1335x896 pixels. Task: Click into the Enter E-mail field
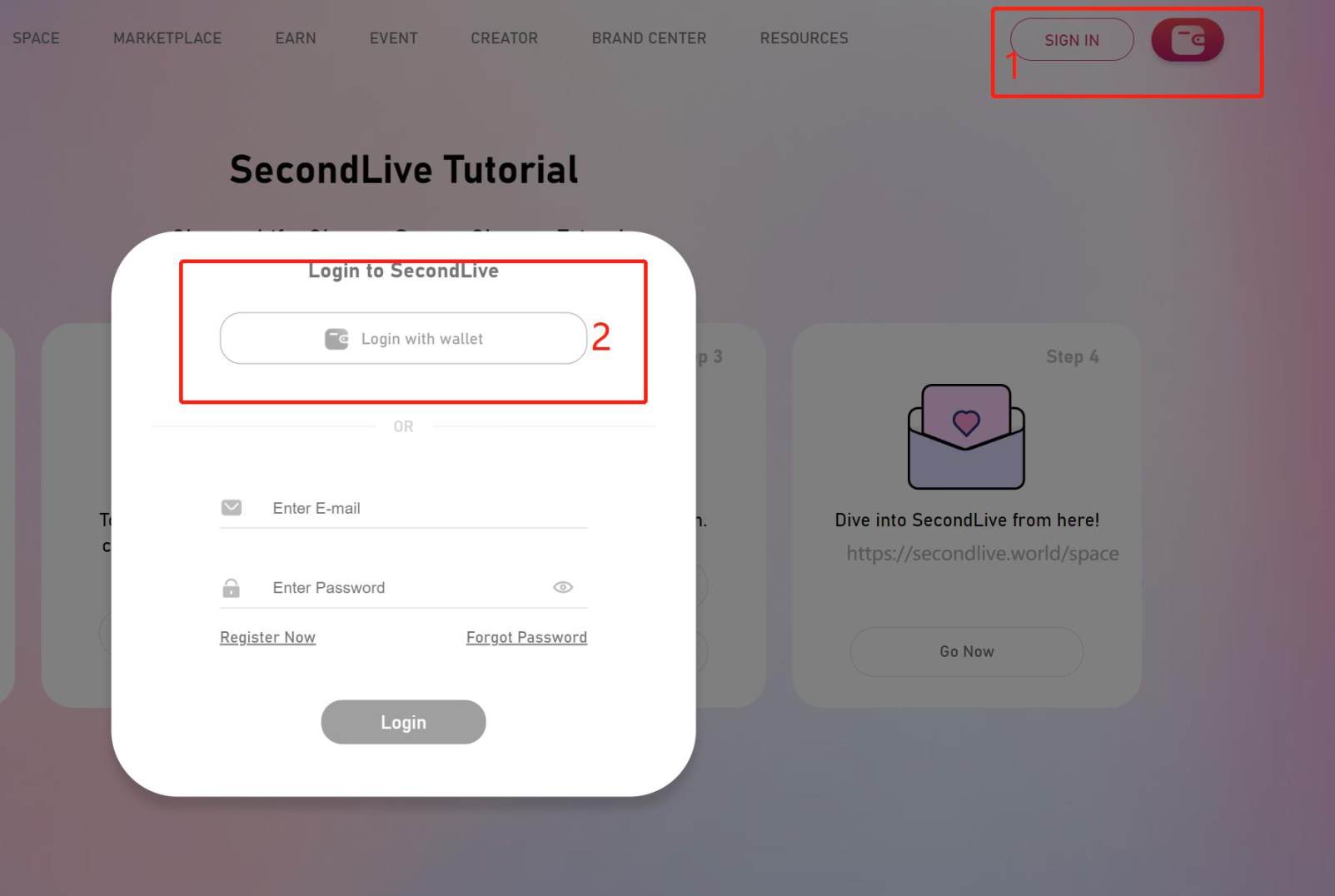404,508
